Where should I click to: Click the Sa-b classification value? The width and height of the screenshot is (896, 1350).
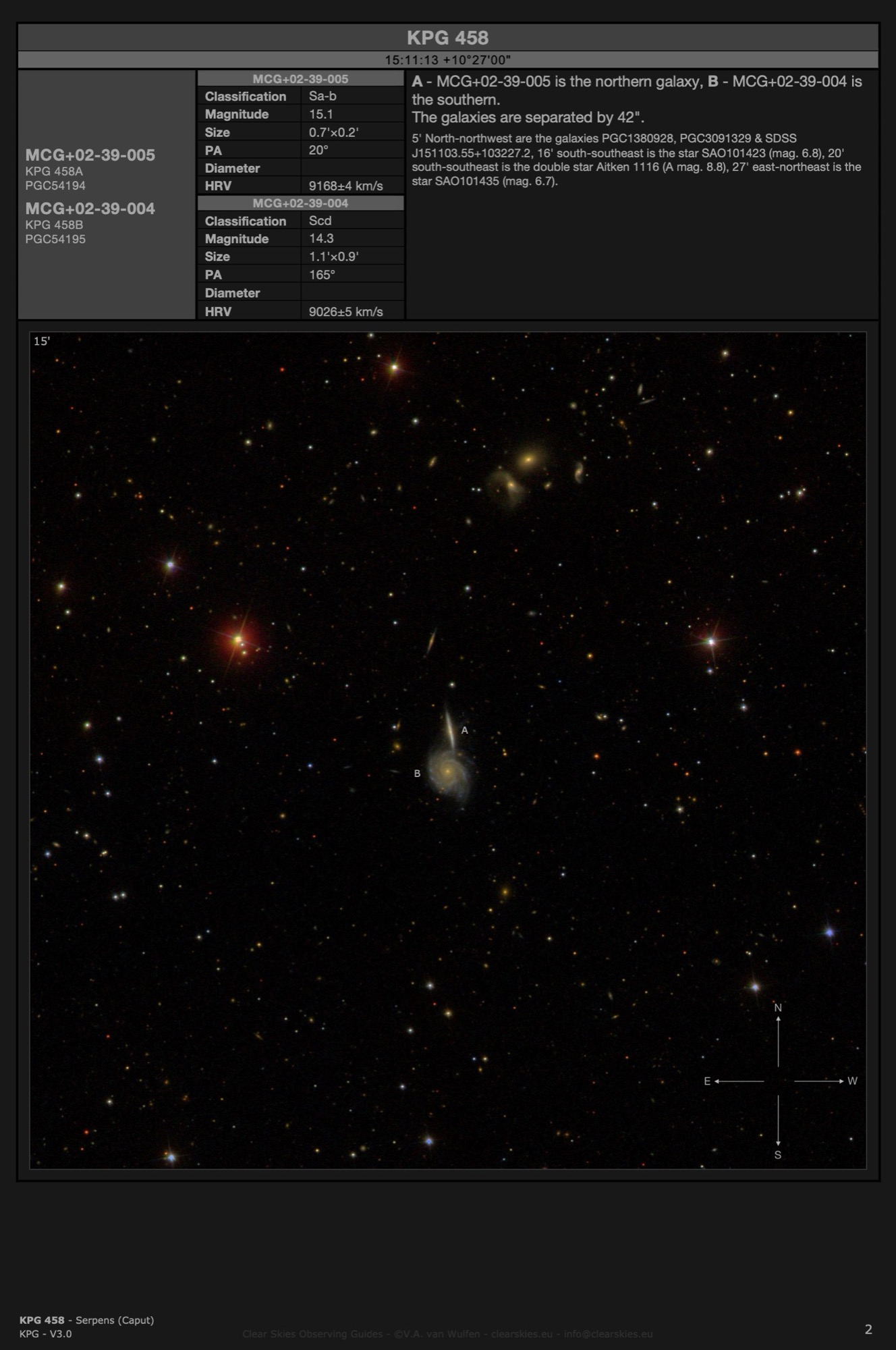coord(323,97)
